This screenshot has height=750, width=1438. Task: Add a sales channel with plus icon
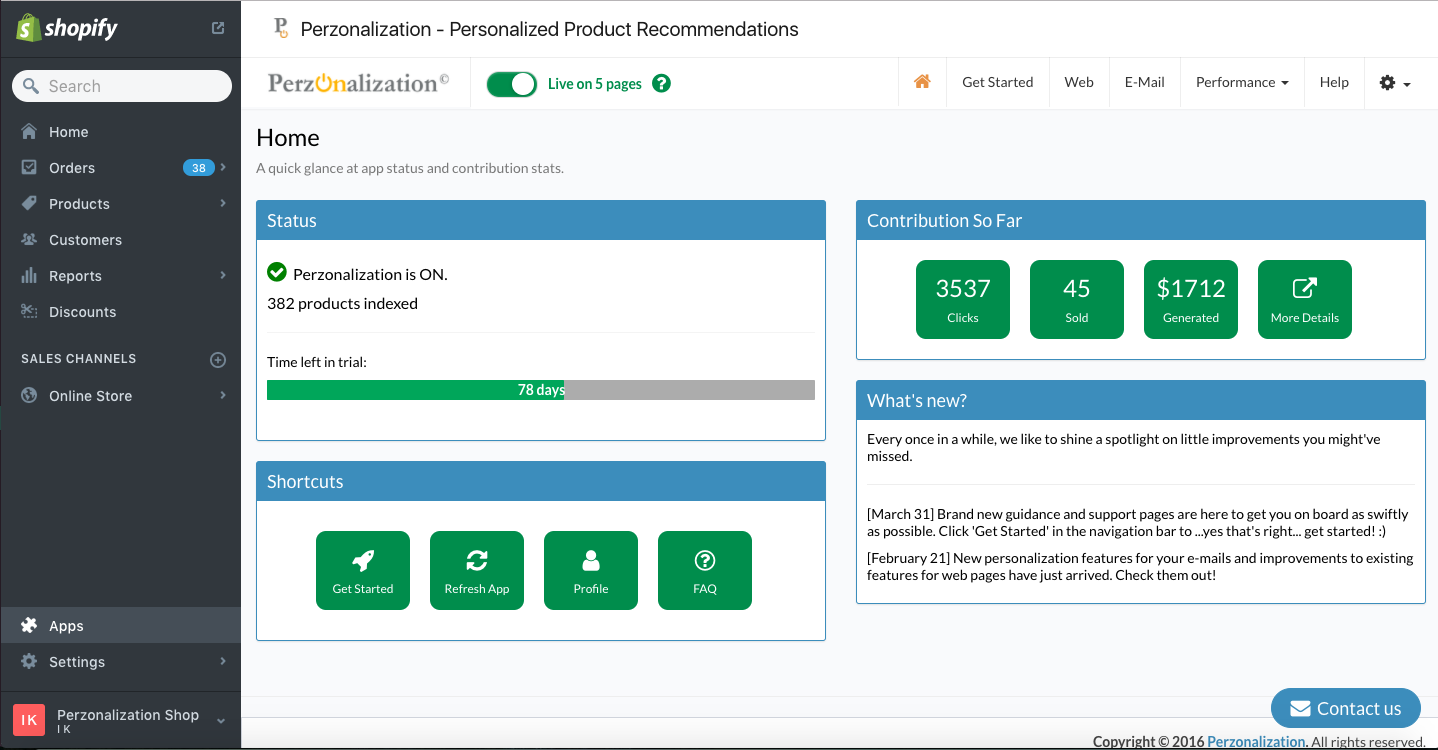218,359
